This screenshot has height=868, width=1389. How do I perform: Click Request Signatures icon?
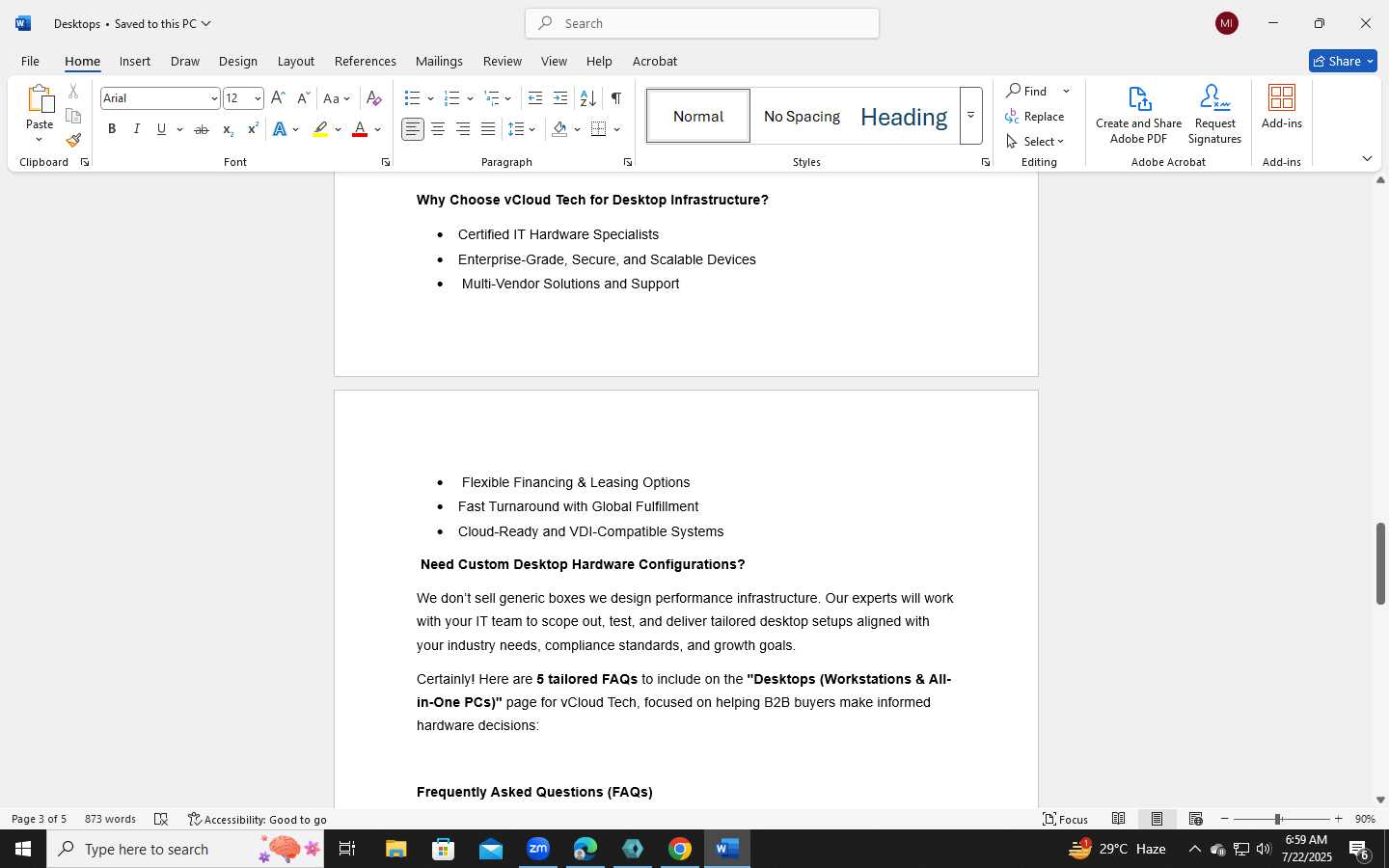click(x=1214, y=114)
